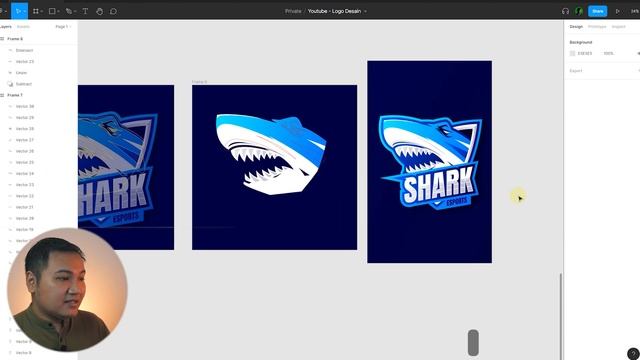The image size is (640, 360).
Task: Switch to the Layers tab
Action: click(5, 27)
